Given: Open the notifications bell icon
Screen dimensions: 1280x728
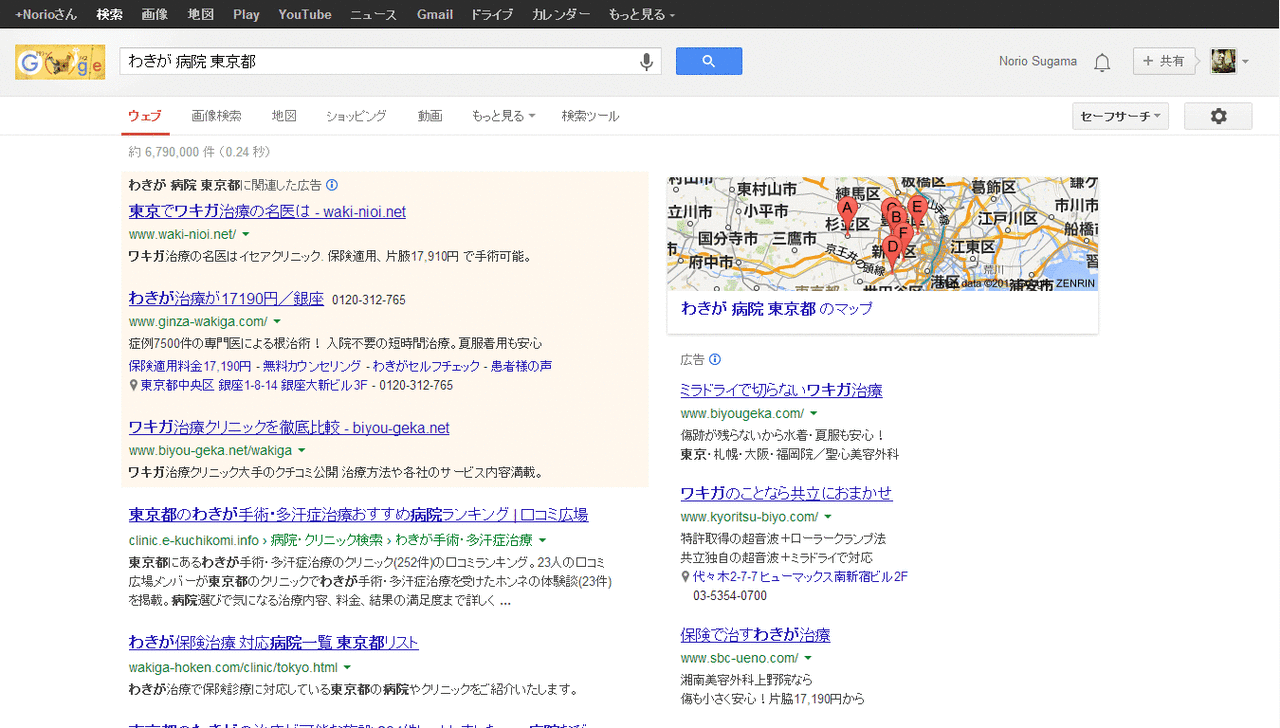Looking at the screenshot, I should [x=1102, y=62].
